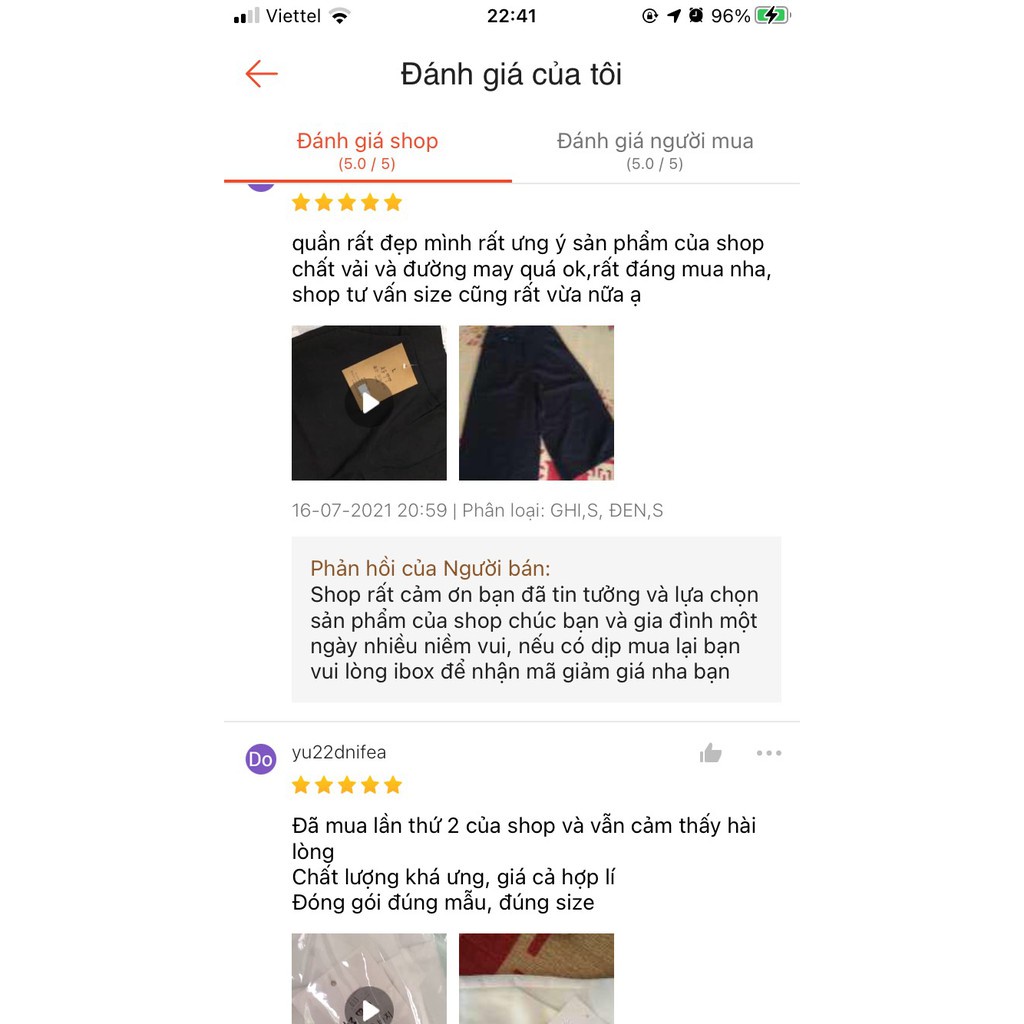
Task: Open the yu22dnifea username profile
Action: click(x=339, y=752)
